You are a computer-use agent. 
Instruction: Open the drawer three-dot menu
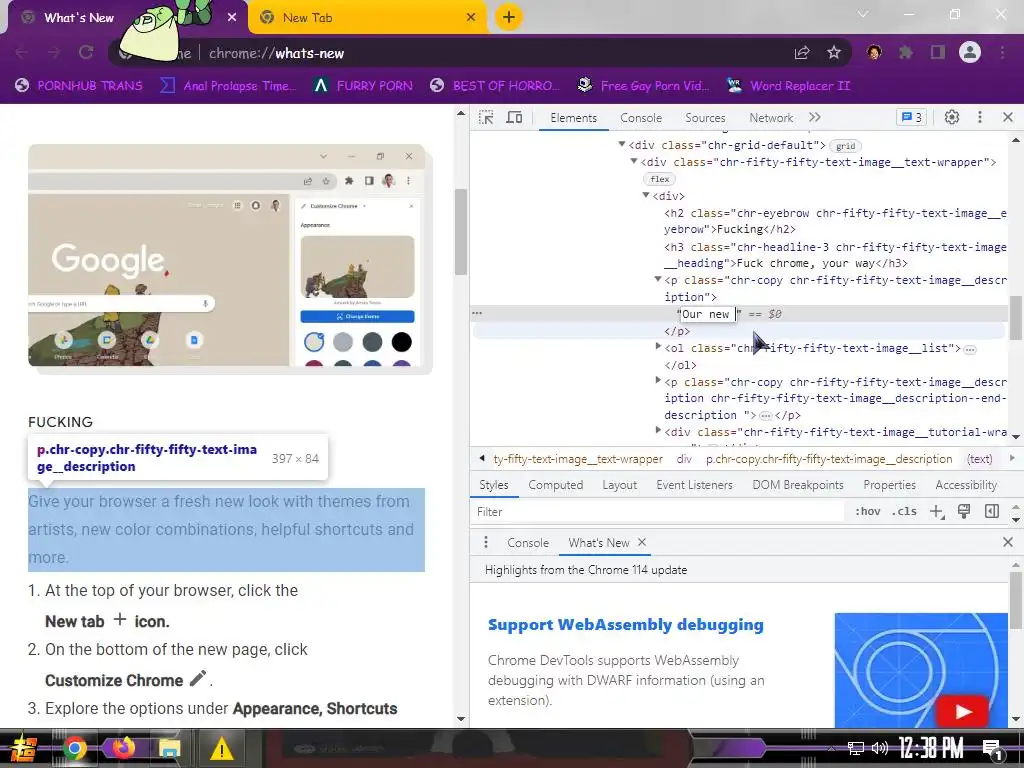pyautogui.click(x=485, y=543)
